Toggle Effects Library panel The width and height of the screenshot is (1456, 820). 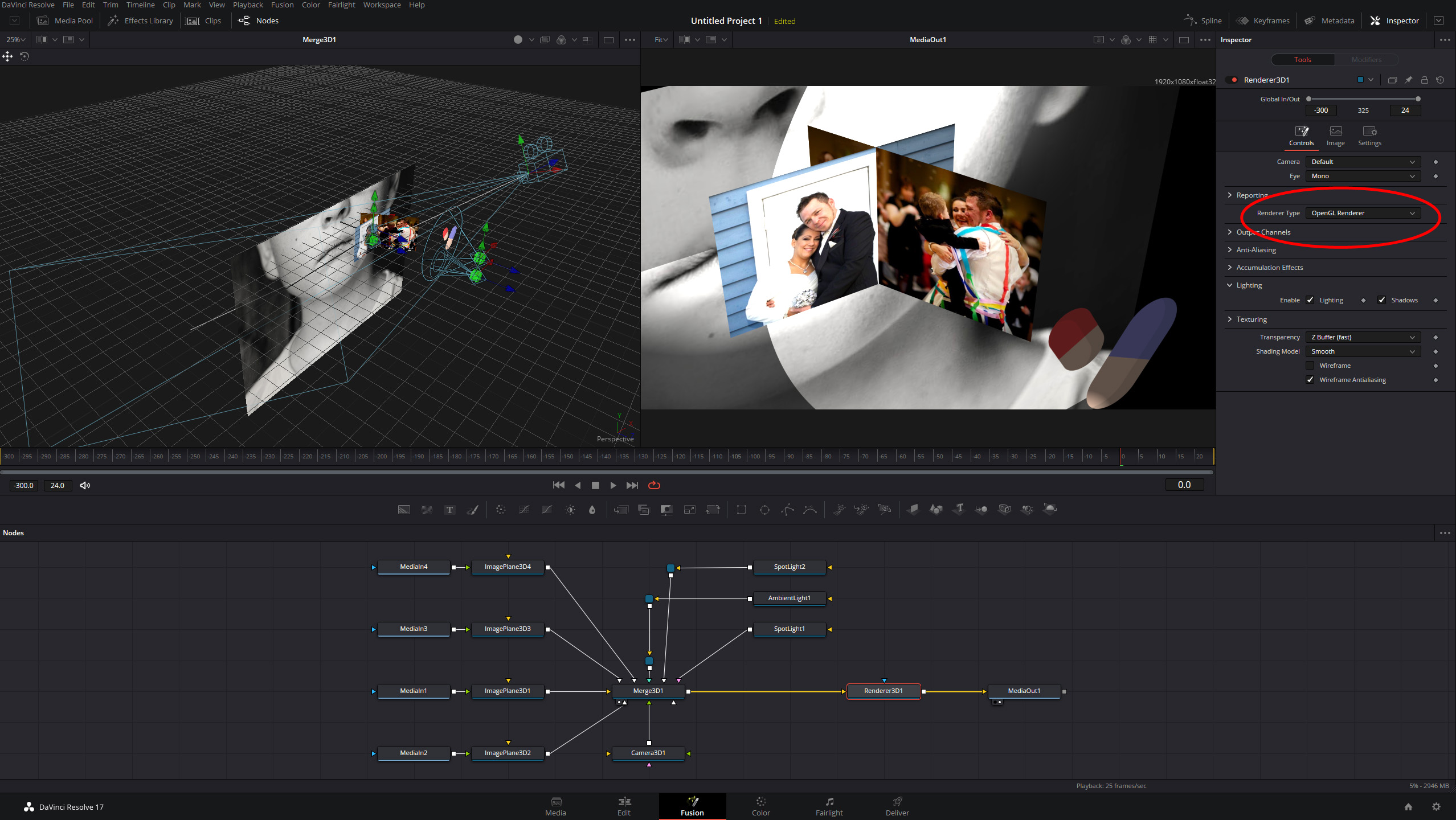140,20
